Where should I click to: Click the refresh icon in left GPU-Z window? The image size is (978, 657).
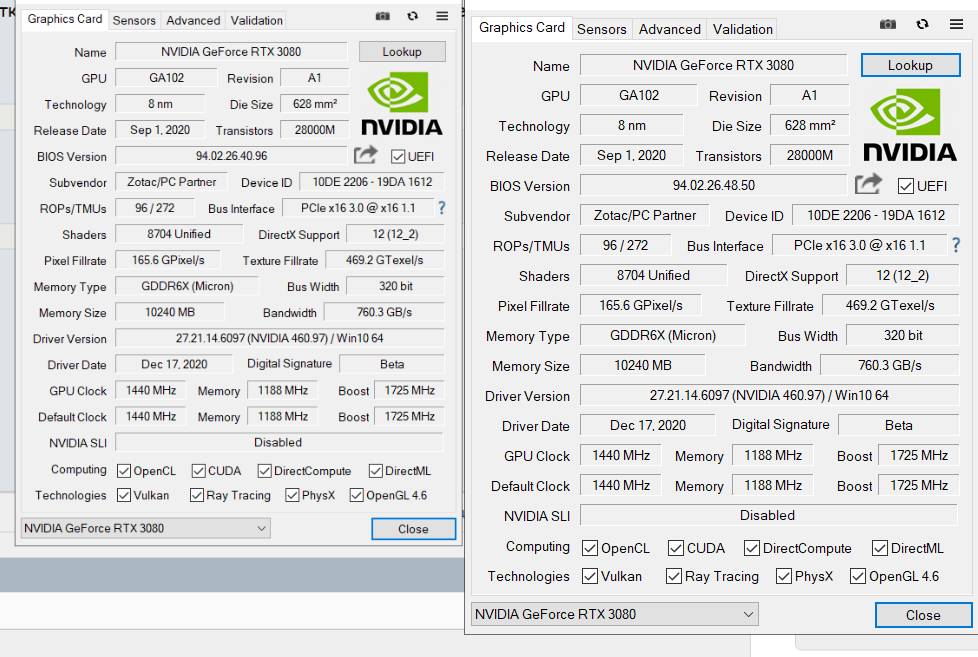pos(412,16)
